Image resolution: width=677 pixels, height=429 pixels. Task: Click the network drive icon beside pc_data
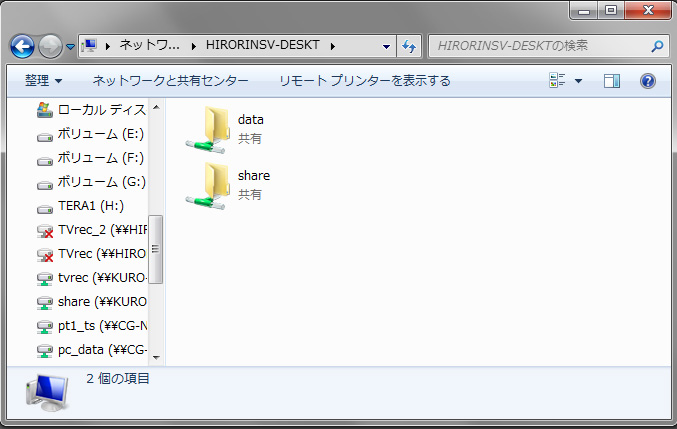point(44,351)
